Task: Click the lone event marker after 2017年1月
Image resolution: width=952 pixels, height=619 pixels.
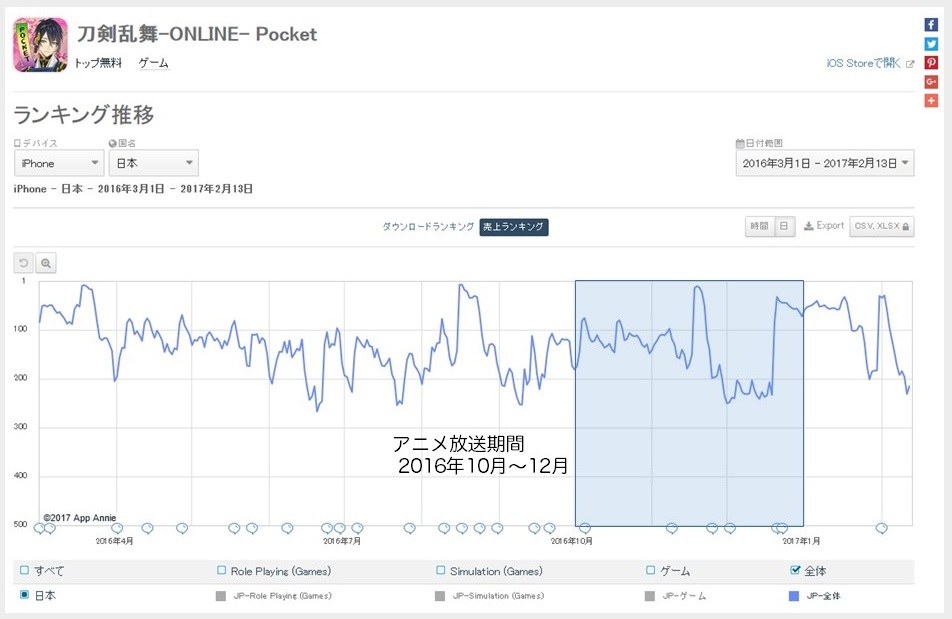Action: [882, 529]
